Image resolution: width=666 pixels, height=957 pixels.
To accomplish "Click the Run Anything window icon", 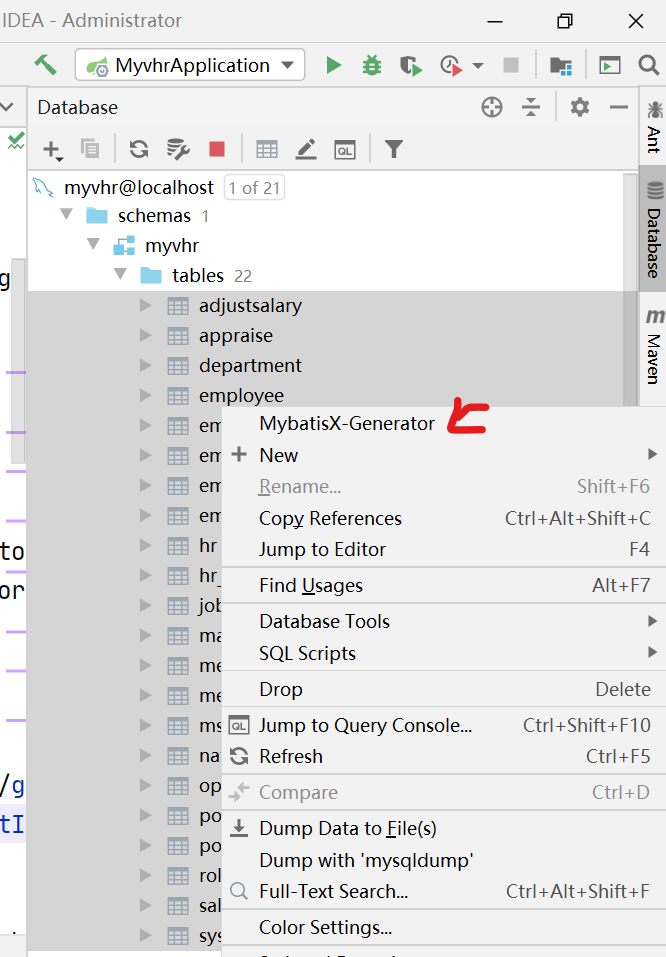I will [x=609, y=65].
